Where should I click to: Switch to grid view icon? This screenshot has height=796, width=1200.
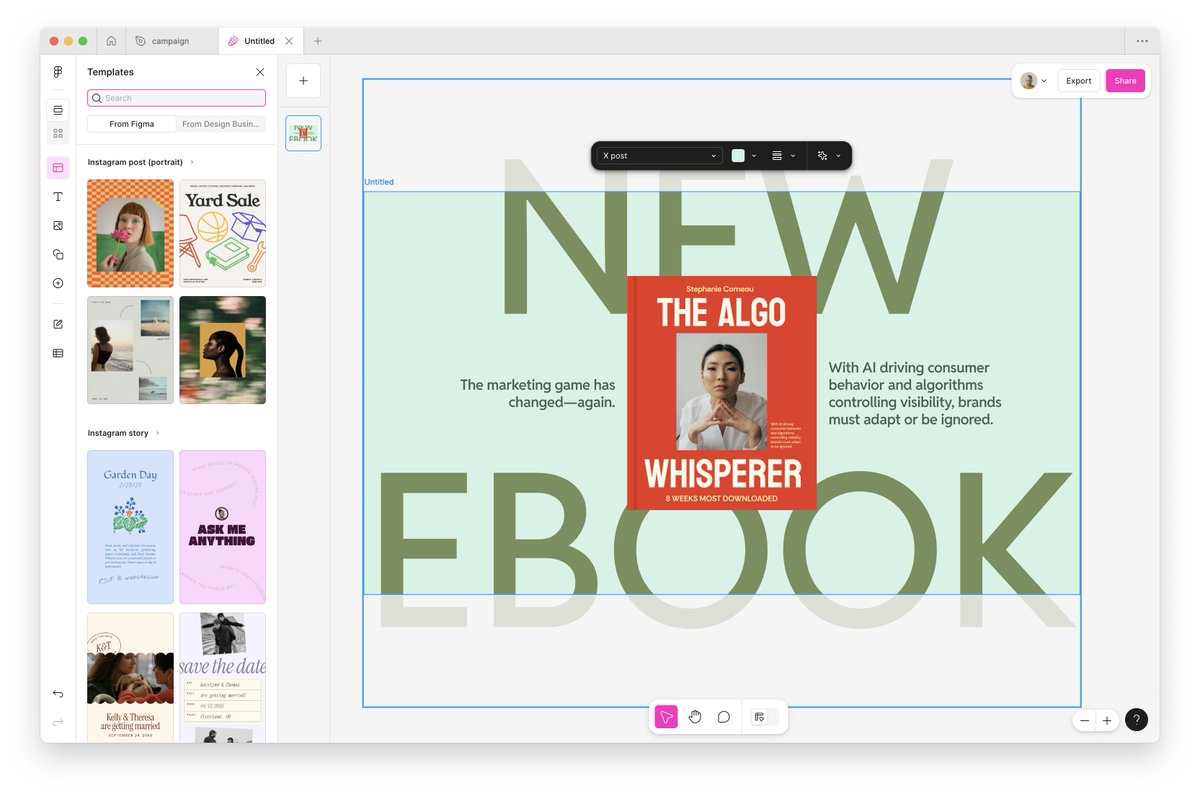(58, 133)
